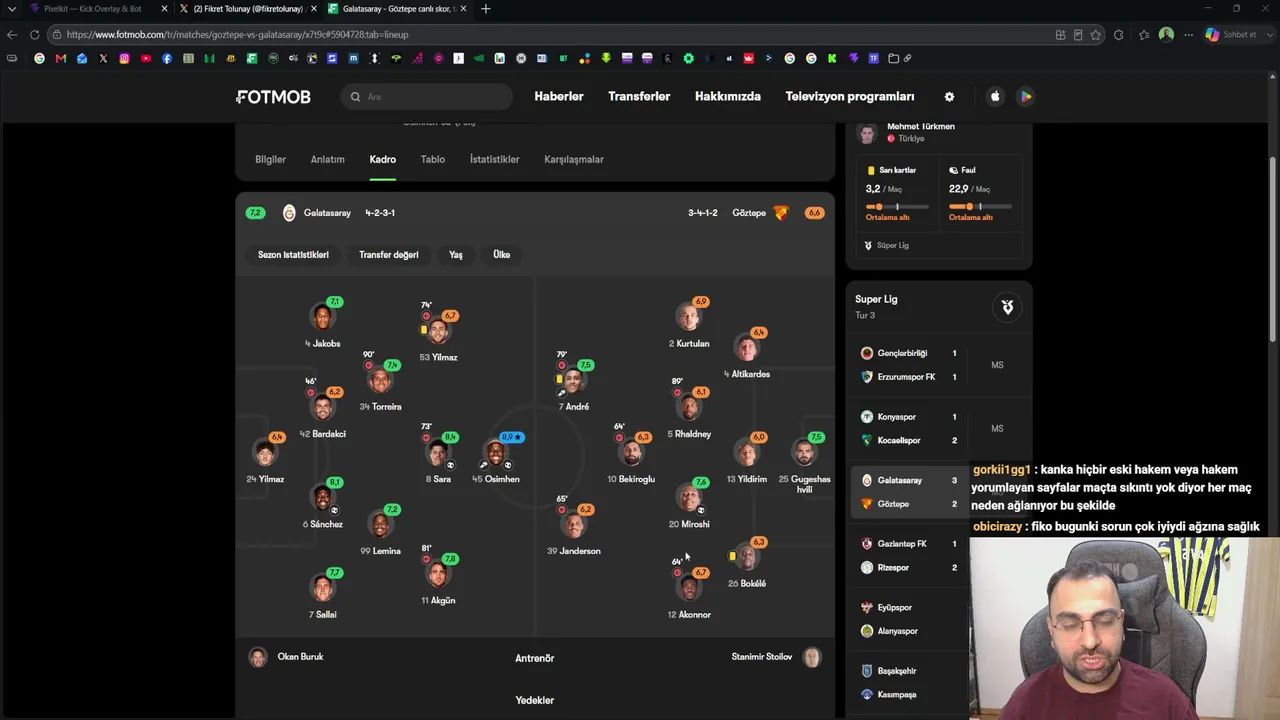The height and width of the screenshot is (720, 1280).
Task: Click the page vertical scrollbar
Action: (1273, 250)
